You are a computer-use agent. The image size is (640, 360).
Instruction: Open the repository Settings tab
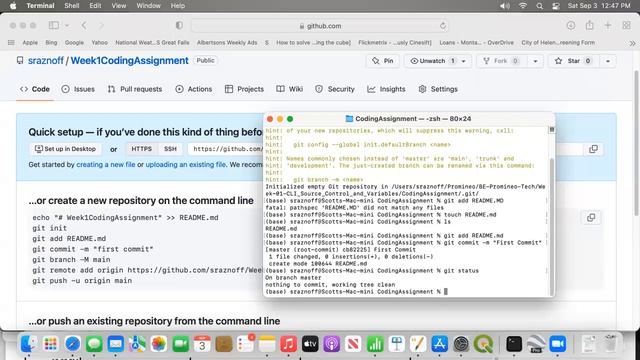(438, 89)
